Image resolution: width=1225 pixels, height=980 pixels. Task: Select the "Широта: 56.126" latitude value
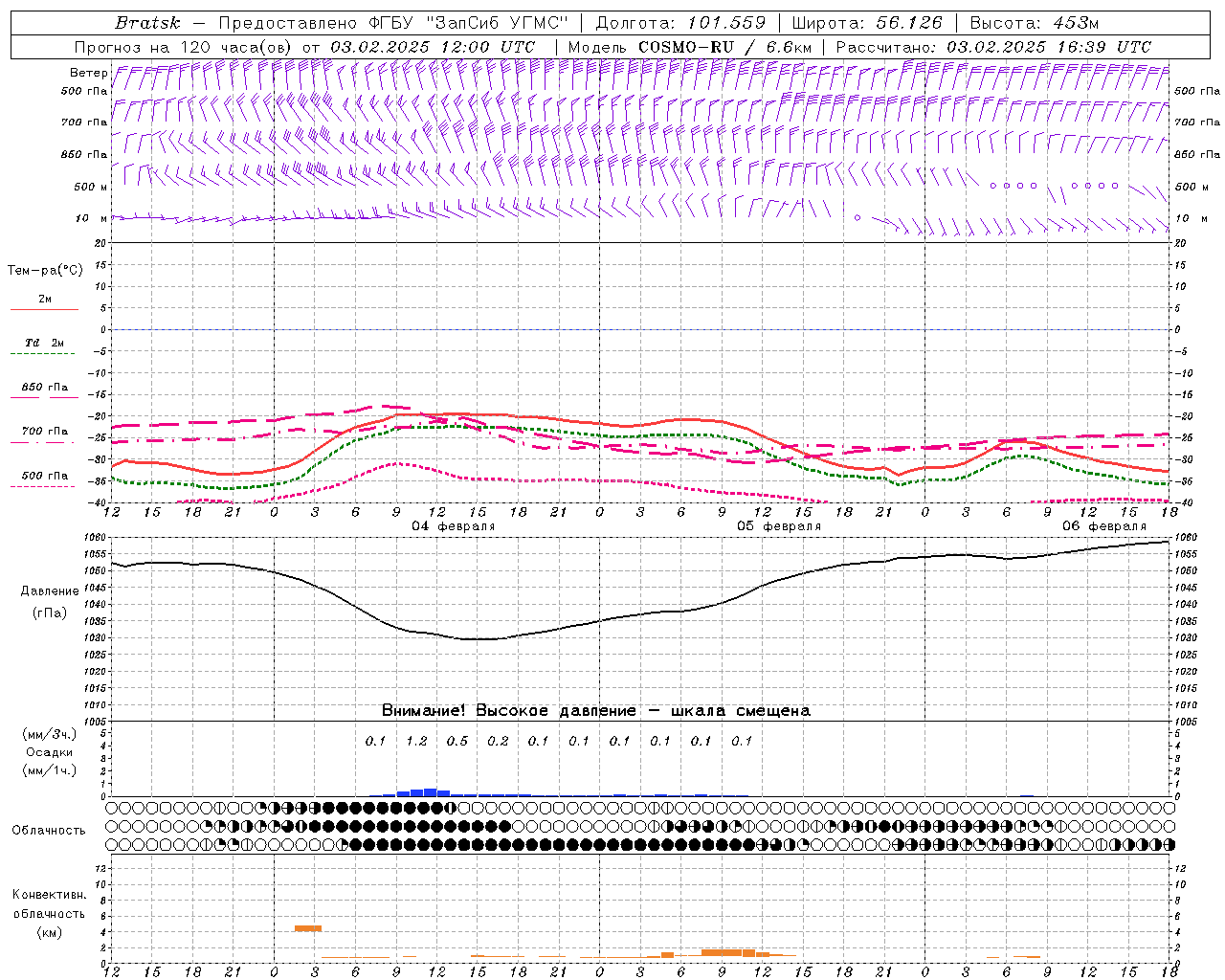point(867,23)
